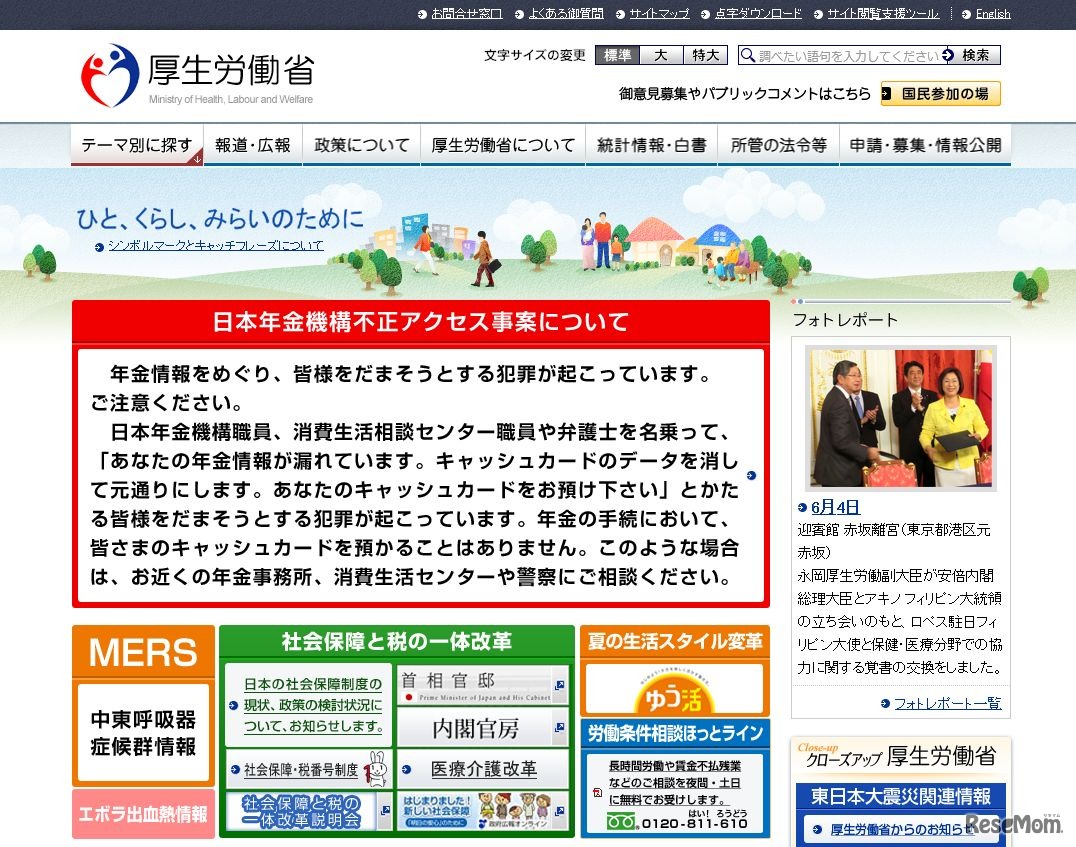Open the 夏の生活スタイル変革 header
This screenshot has height=847, width=1076.
coord(675,642)
